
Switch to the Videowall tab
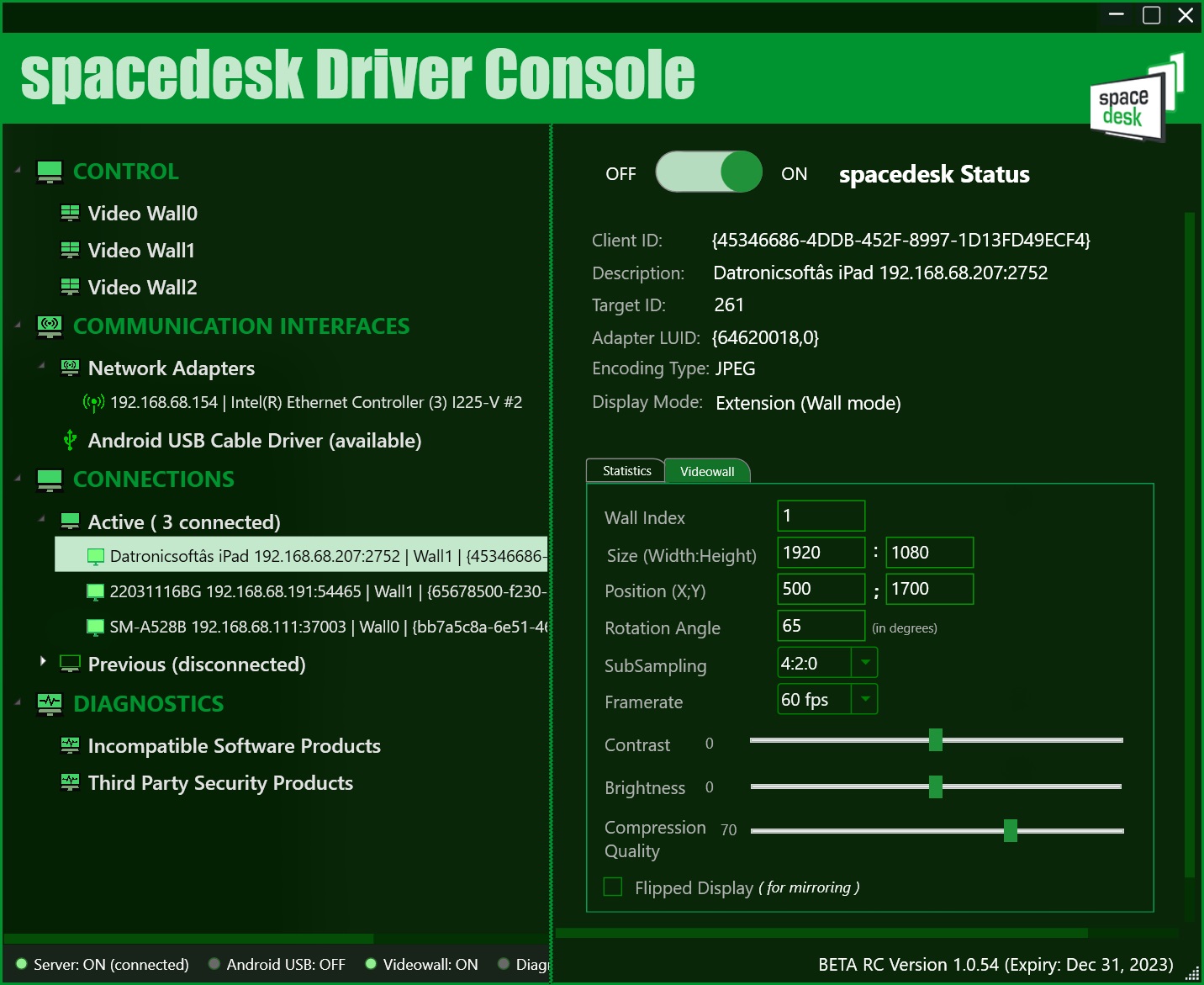(x=707, y=471)
